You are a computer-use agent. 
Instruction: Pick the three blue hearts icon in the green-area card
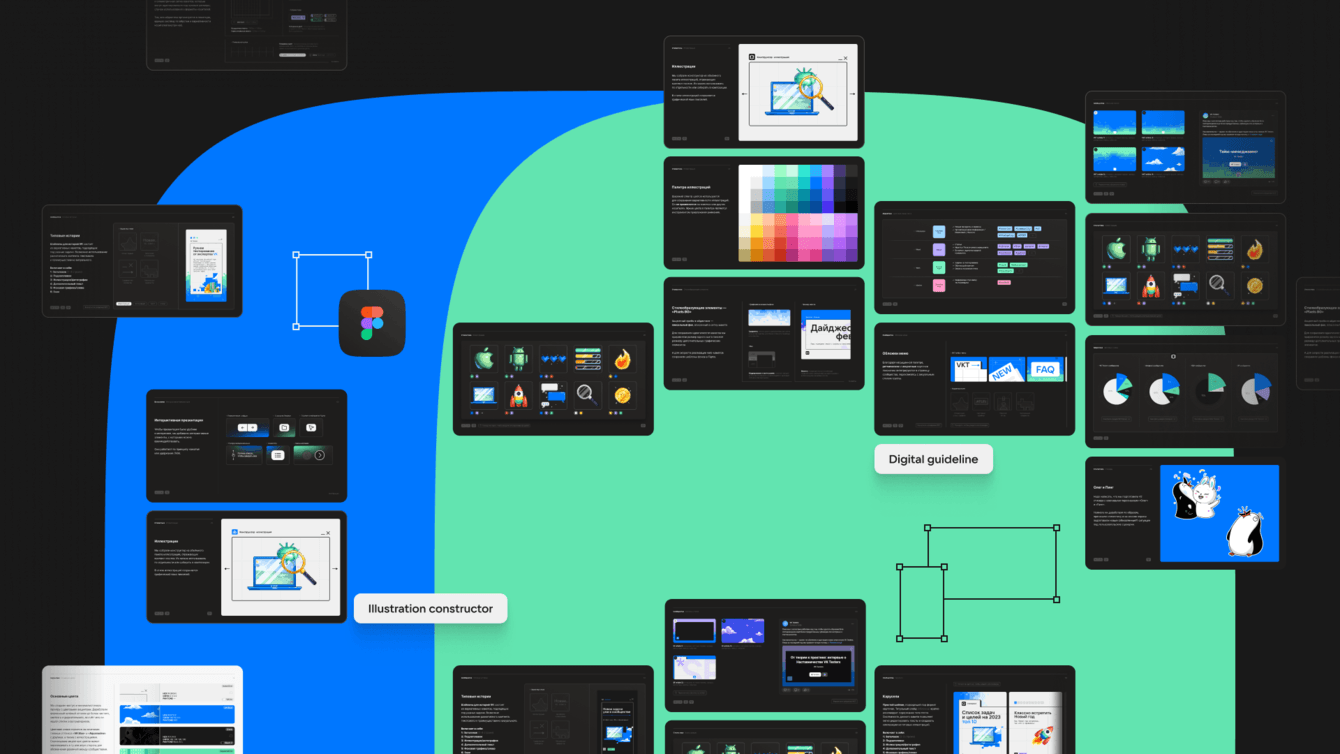(x=553, y=360)
